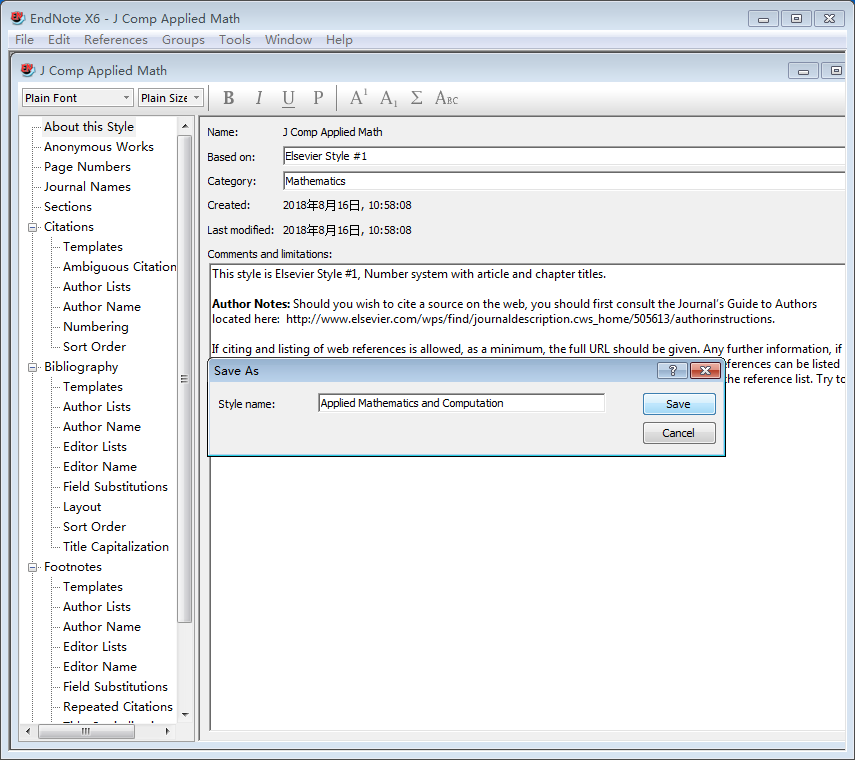
Task: Collapse the Bibliography tree node
Action: (33, 367)
